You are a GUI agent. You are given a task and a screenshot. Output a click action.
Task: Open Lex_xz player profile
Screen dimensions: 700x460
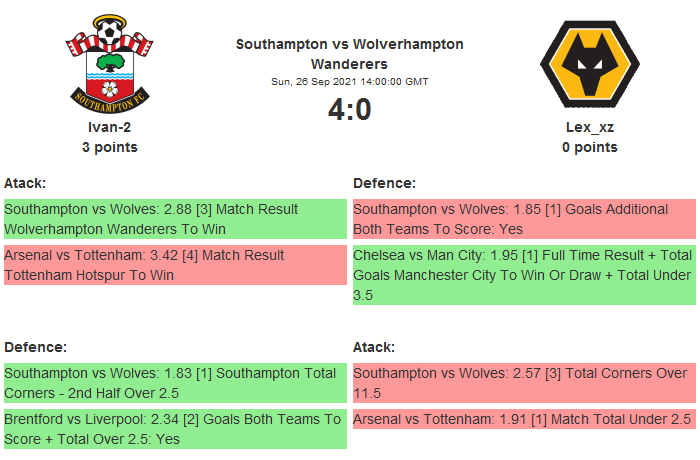(x=589, y=127)
